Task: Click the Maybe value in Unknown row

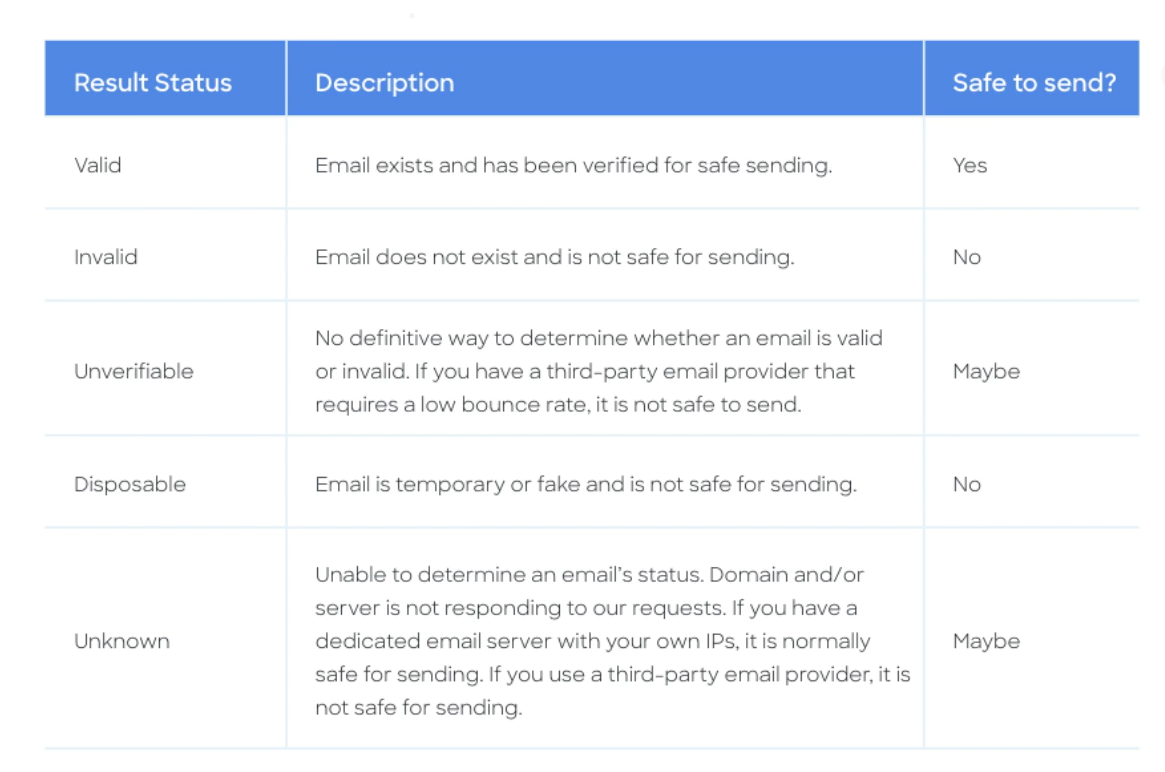Action: [986, 641]
